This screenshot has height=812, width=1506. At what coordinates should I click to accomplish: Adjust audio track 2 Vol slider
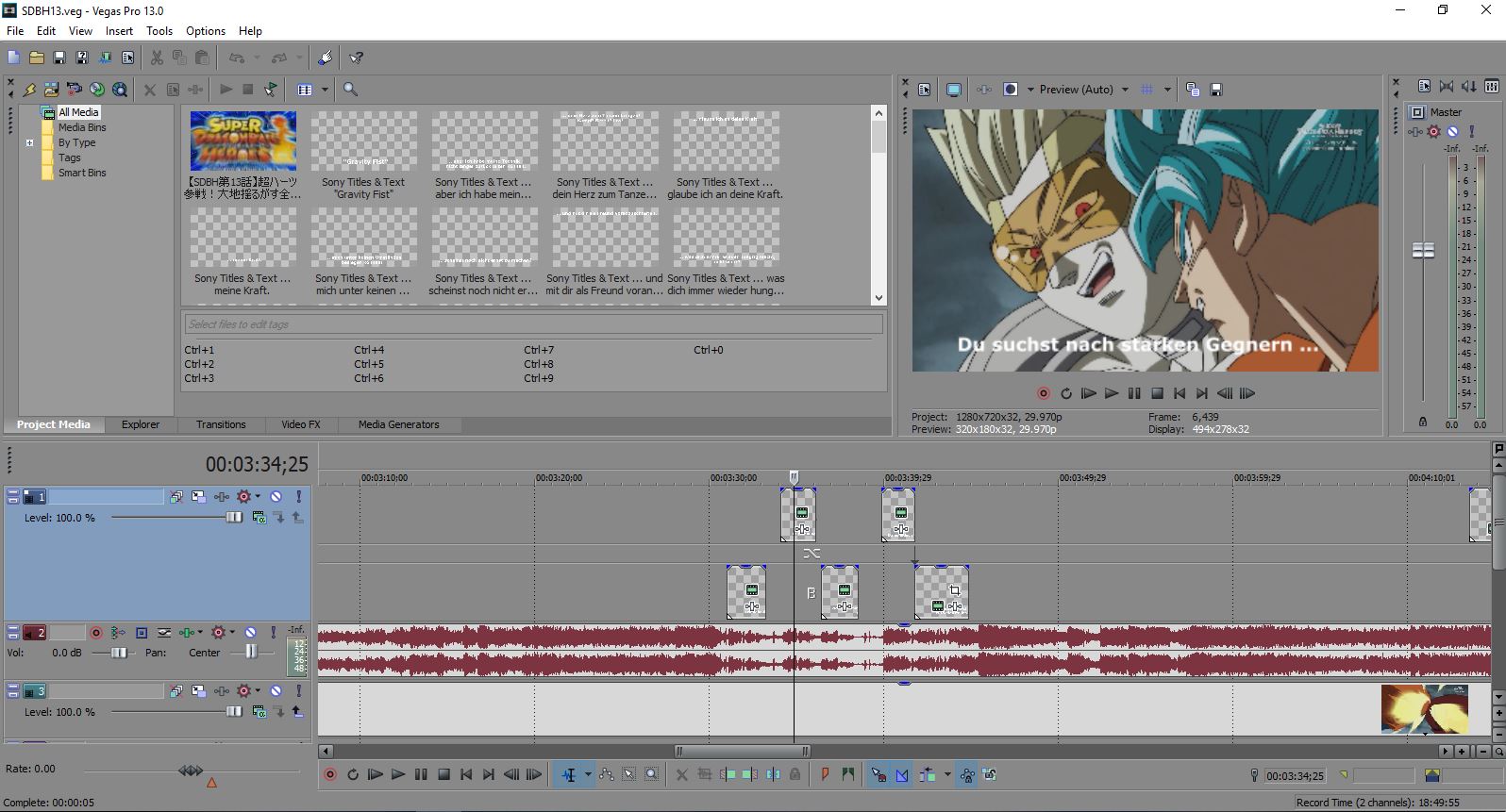click(119, 653)
